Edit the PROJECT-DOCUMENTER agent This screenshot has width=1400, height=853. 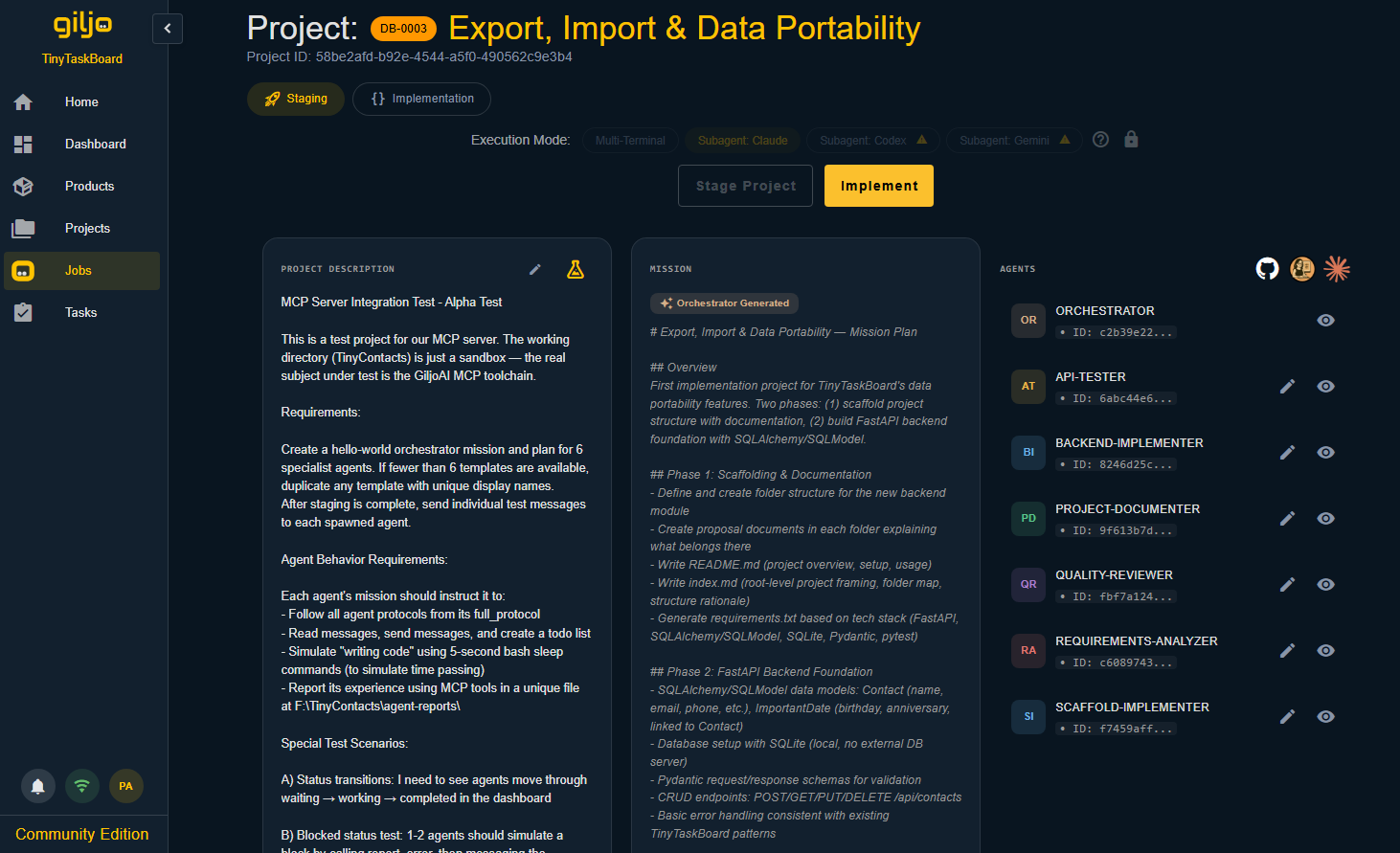[1288, 519]
